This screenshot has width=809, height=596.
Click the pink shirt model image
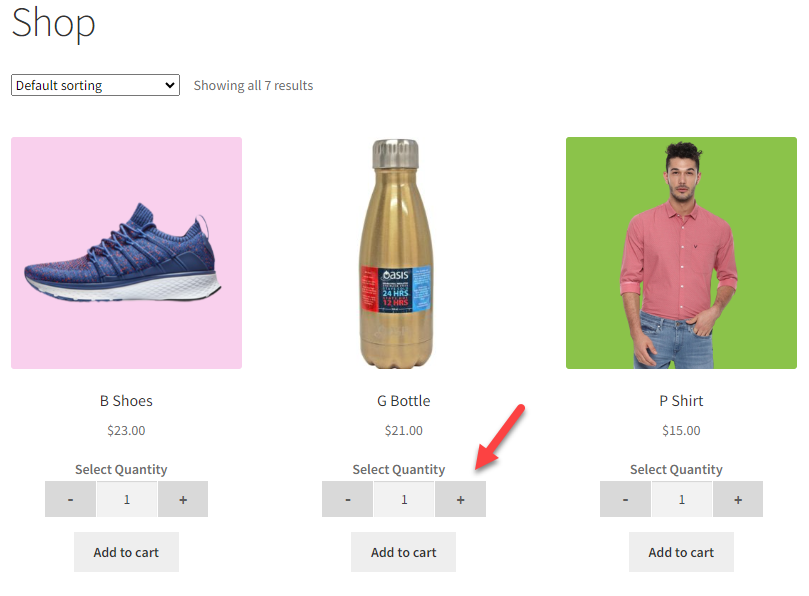click(x=680, y=253)
